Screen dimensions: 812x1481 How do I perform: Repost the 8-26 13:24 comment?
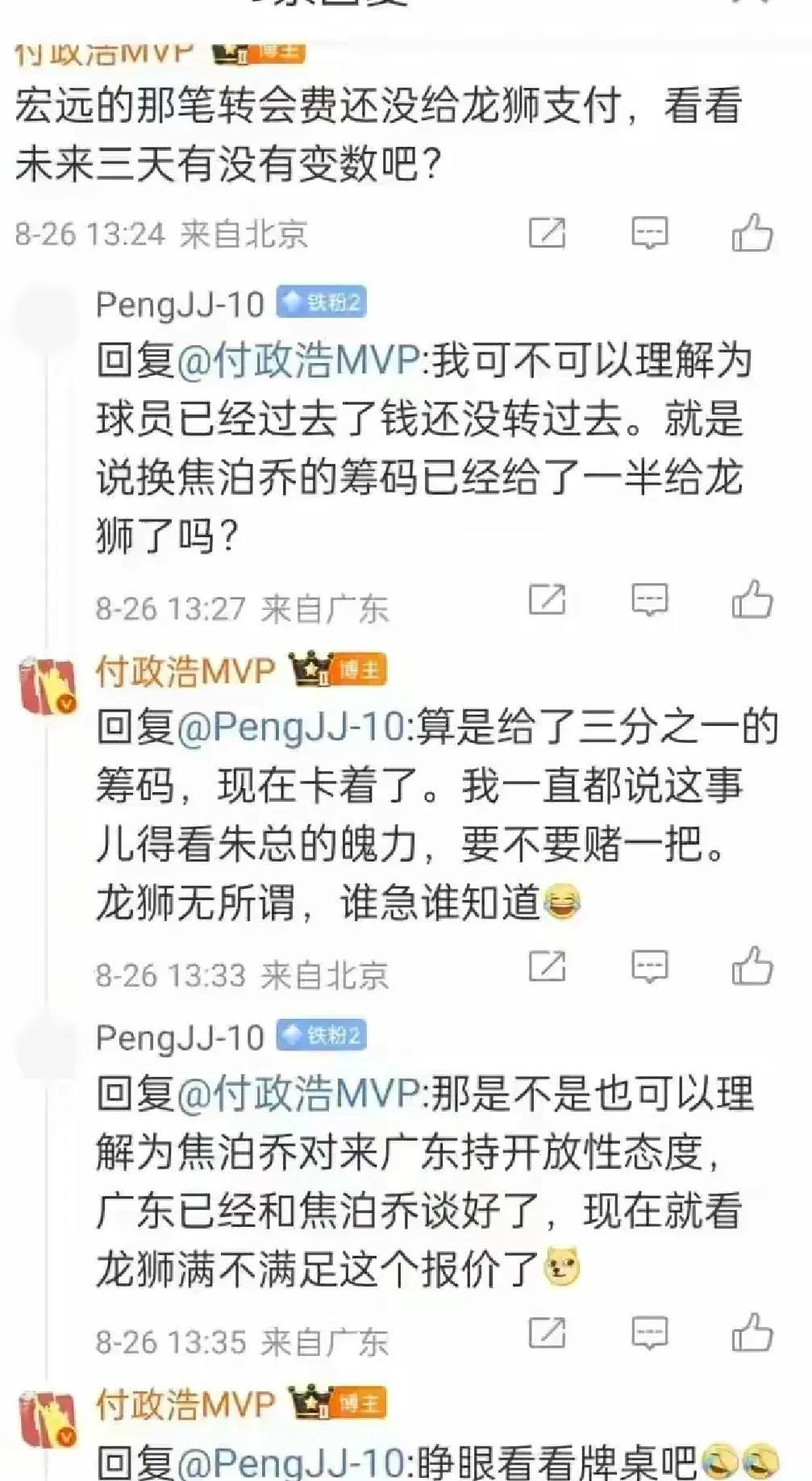pyautogui.click(x=547, y=233)
